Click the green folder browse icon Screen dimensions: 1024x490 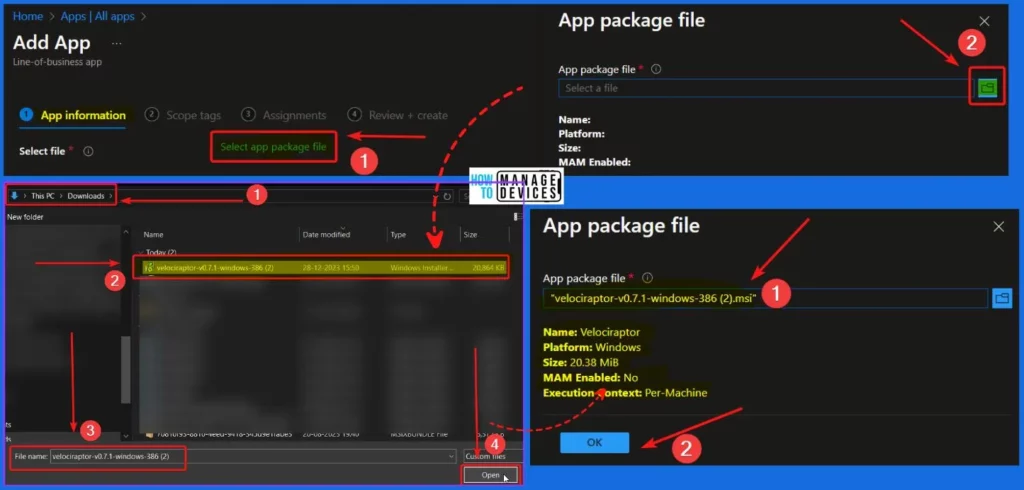(987, 87)
